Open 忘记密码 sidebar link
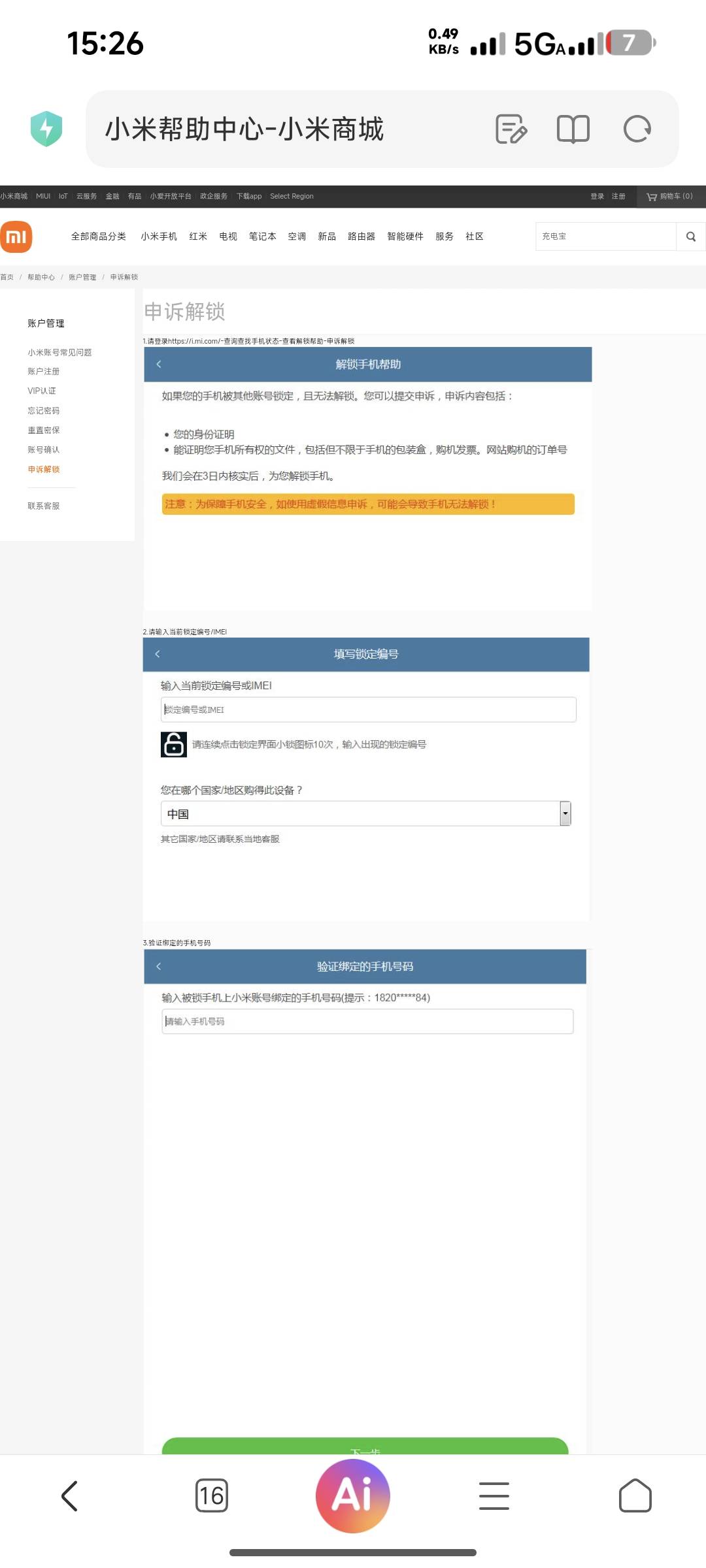 click(x=44, y=410)
